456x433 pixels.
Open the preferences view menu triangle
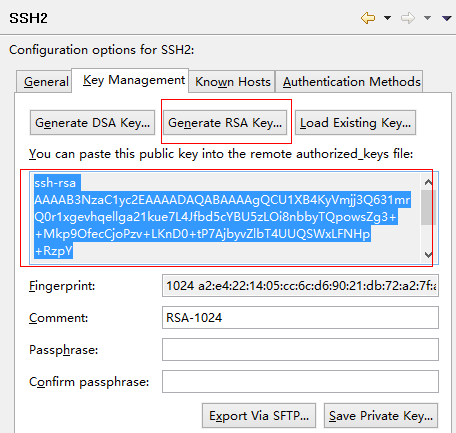(447, 18)
